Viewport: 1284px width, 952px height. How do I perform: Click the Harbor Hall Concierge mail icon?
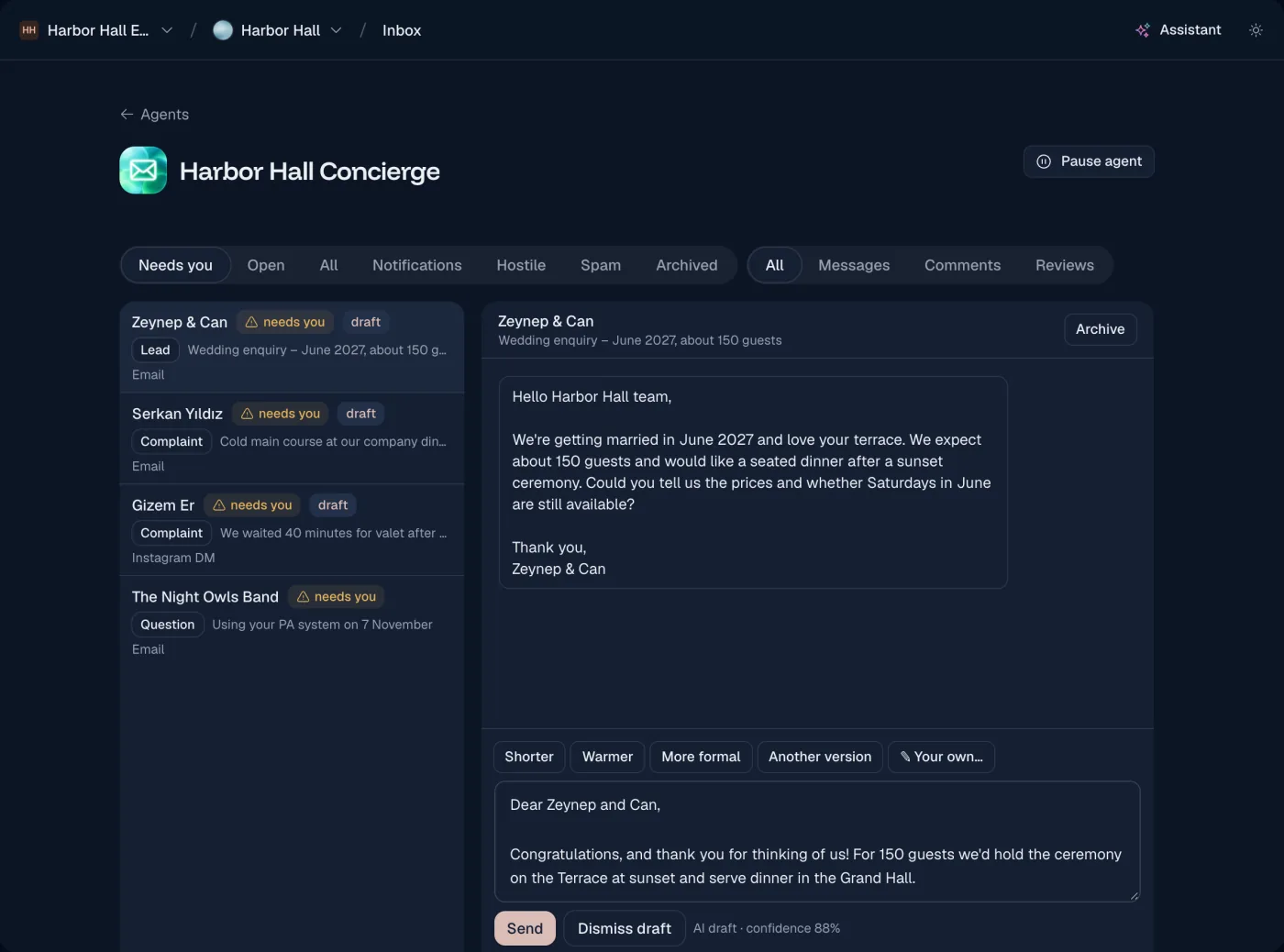[x=143, y=171]
